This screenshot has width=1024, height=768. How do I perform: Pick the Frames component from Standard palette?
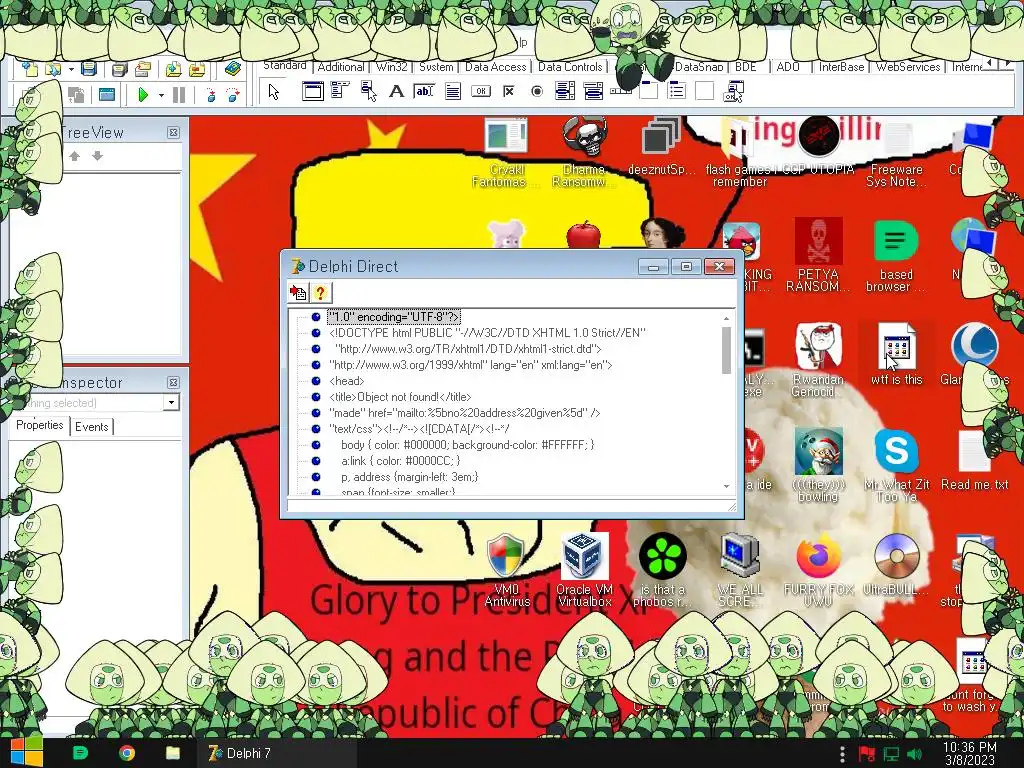tap(312, 91)
